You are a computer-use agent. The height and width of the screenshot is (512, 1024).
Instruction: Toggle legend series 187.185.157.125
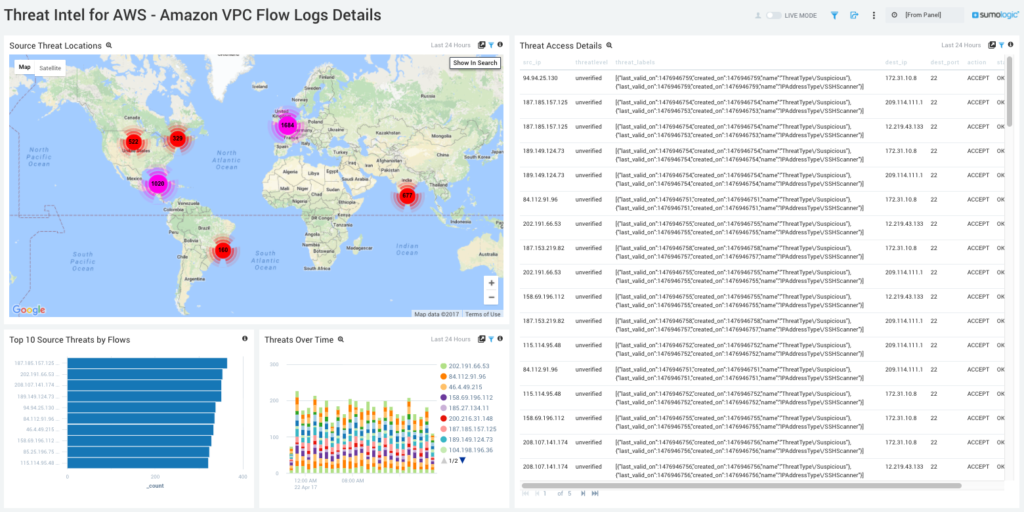[x=468, y=429]
